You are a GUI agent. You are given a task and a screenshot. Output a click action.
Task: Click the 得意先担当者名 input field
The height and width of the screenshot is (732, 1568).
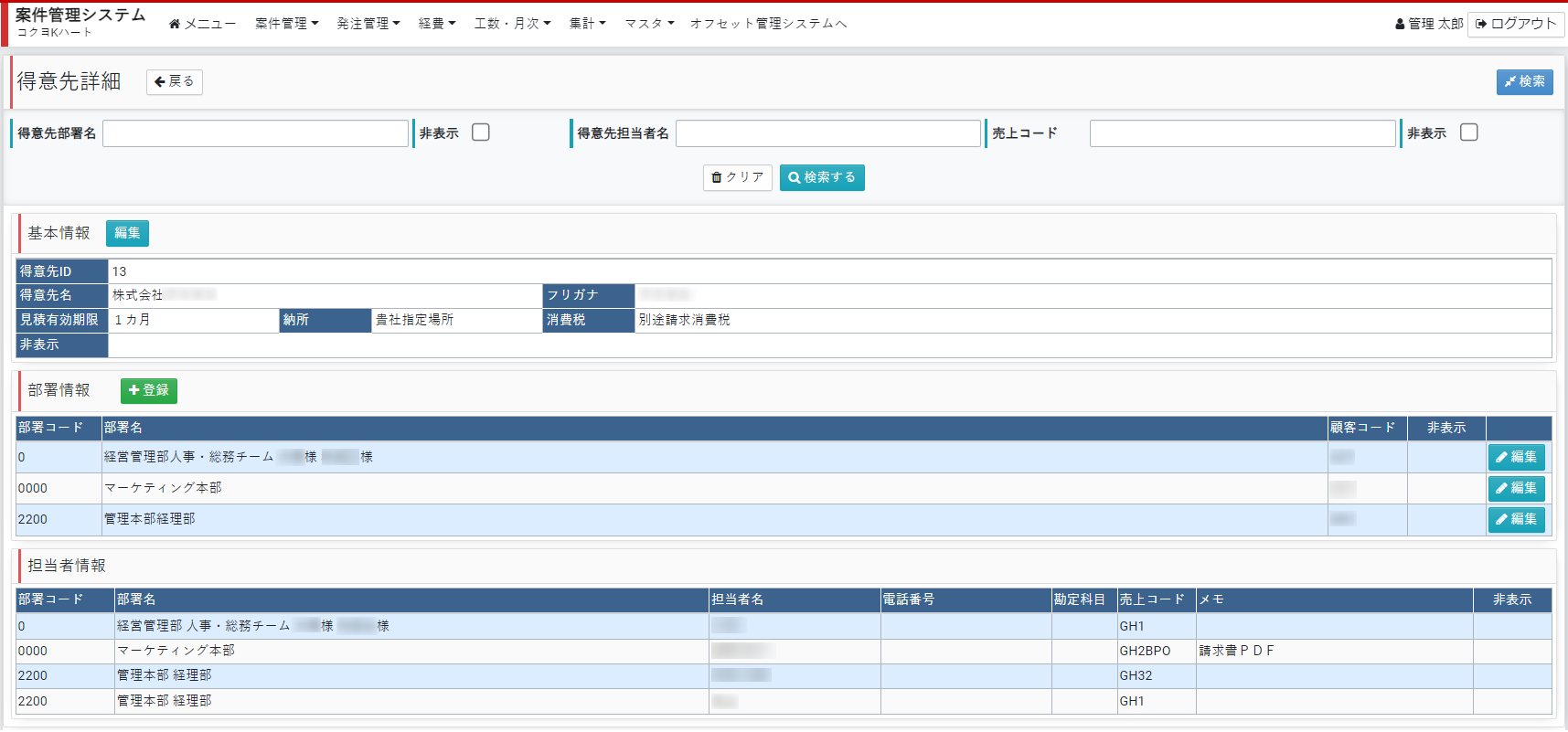pyautogui.click(x=827, y=133)
